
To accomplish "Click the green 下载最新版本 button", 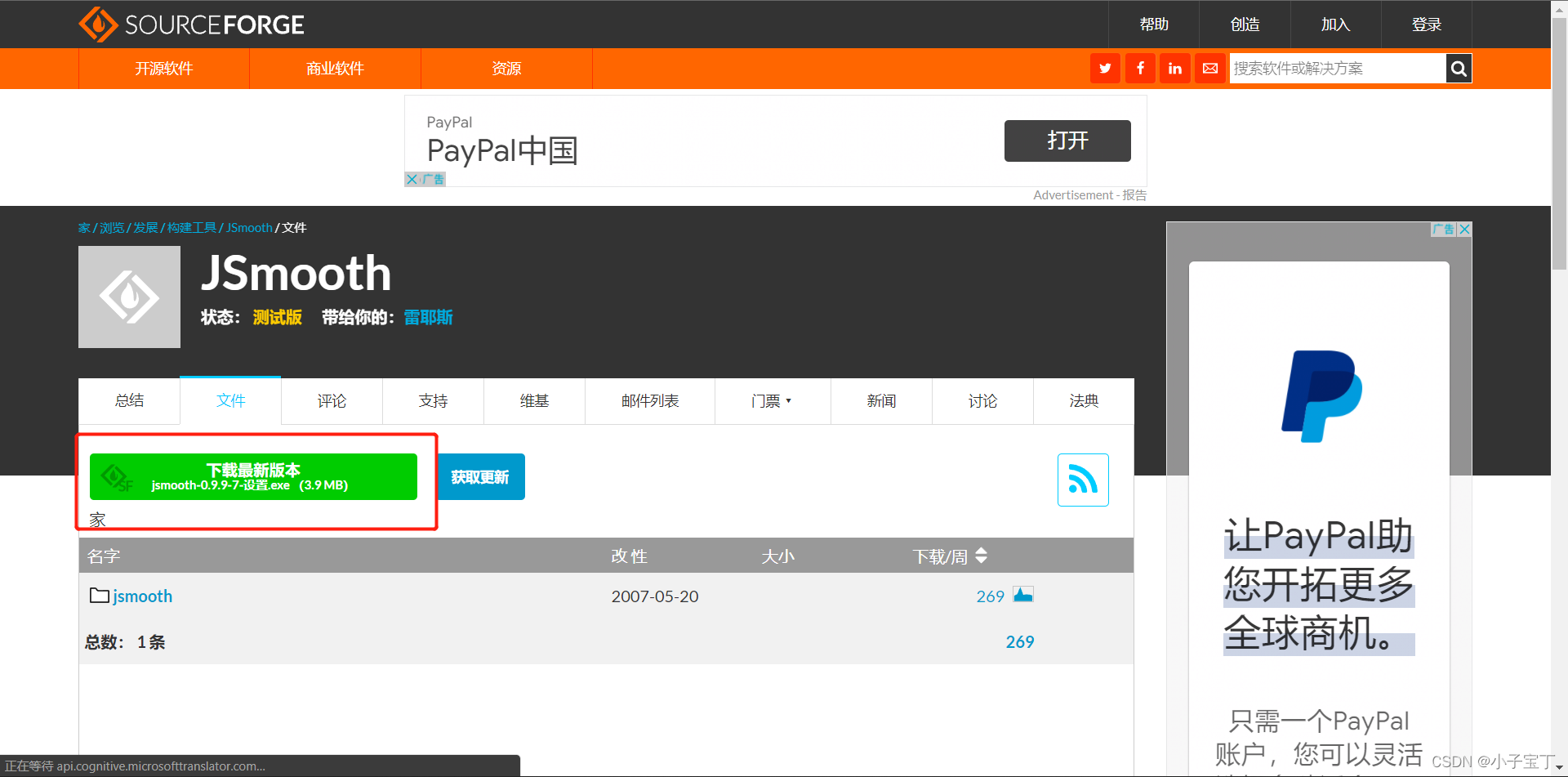I will [x=253, y=476].
